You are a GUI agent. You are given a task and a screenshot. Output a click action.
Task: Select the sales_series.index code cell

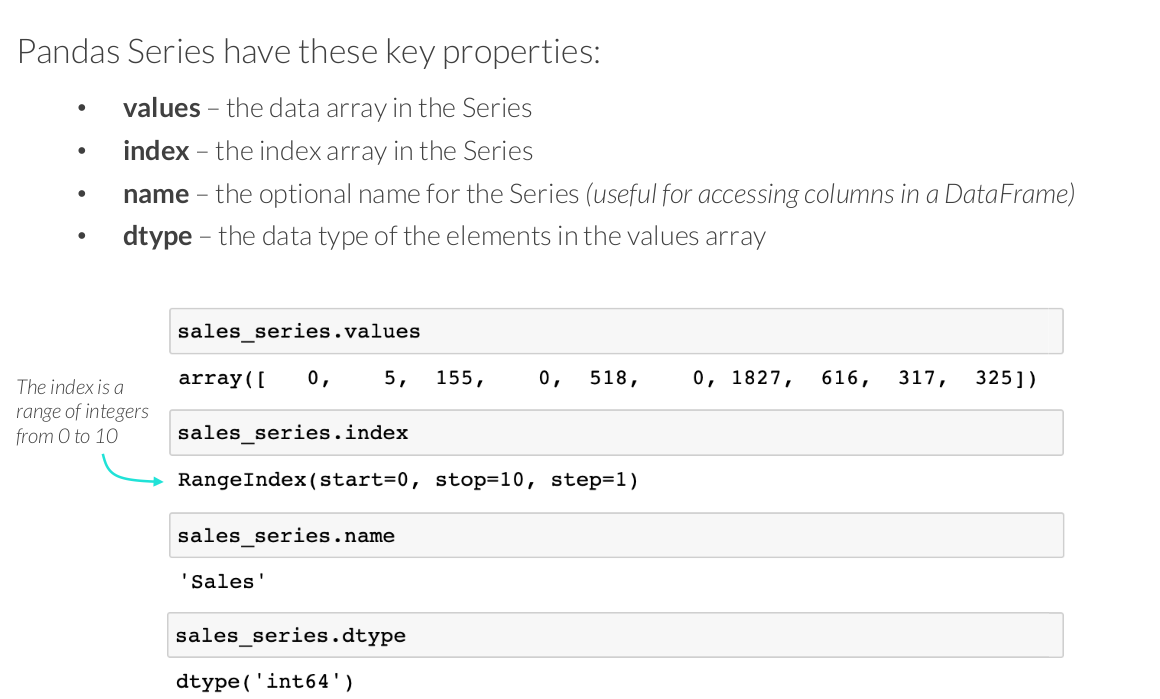pyautogui.click(x=615, y=433)
